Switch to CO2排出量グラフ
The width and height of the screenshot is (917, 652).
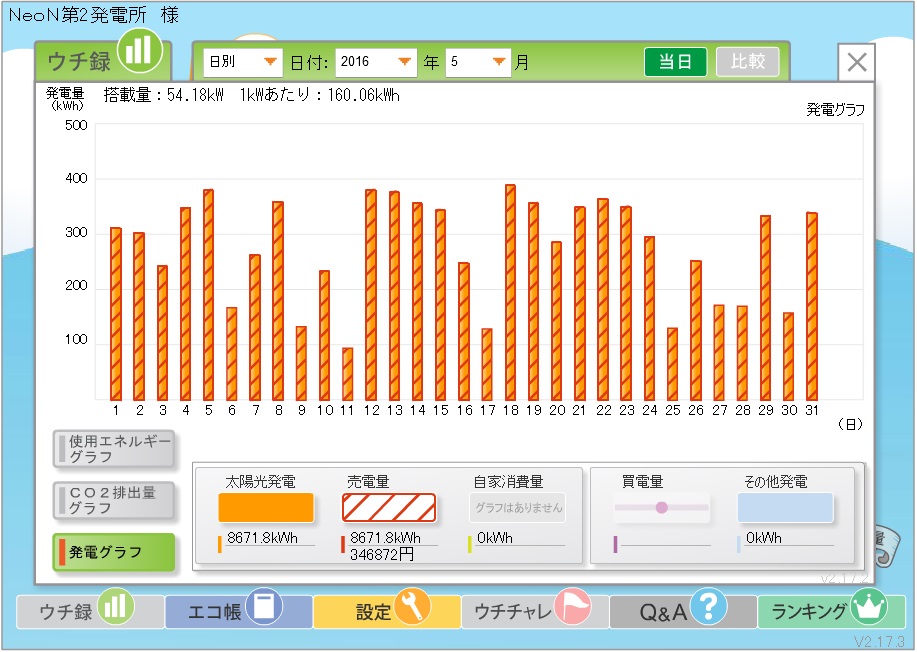coord(114,501)
